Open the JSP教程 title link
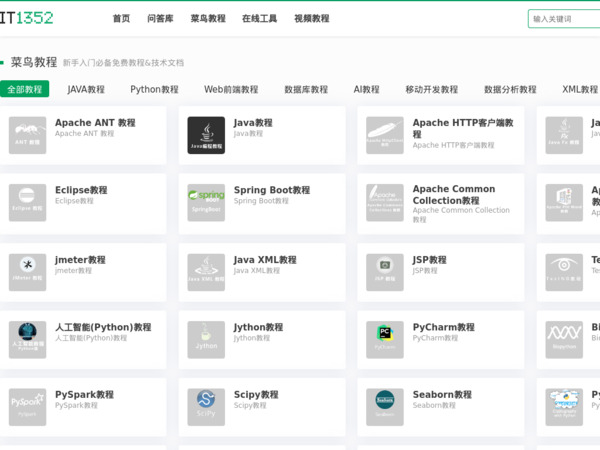 [x=429, y=260]
